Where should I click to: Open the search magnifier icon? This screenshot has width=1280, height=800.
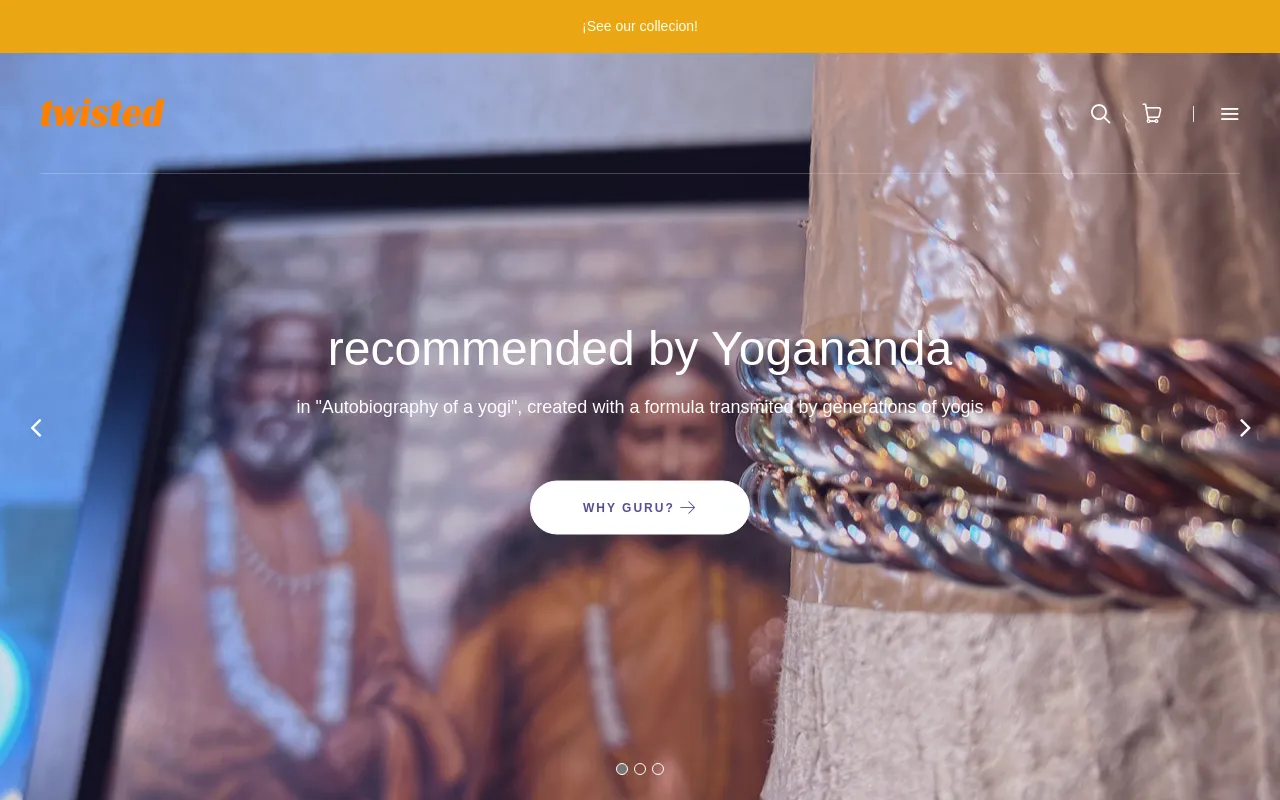[1100, 114]
